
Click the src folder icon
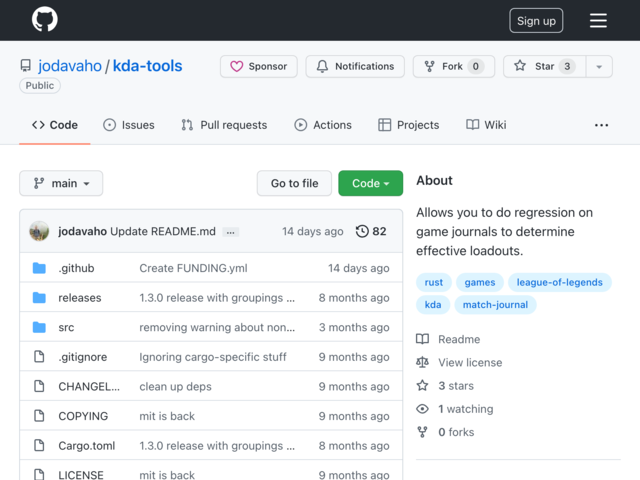[39, 327]
